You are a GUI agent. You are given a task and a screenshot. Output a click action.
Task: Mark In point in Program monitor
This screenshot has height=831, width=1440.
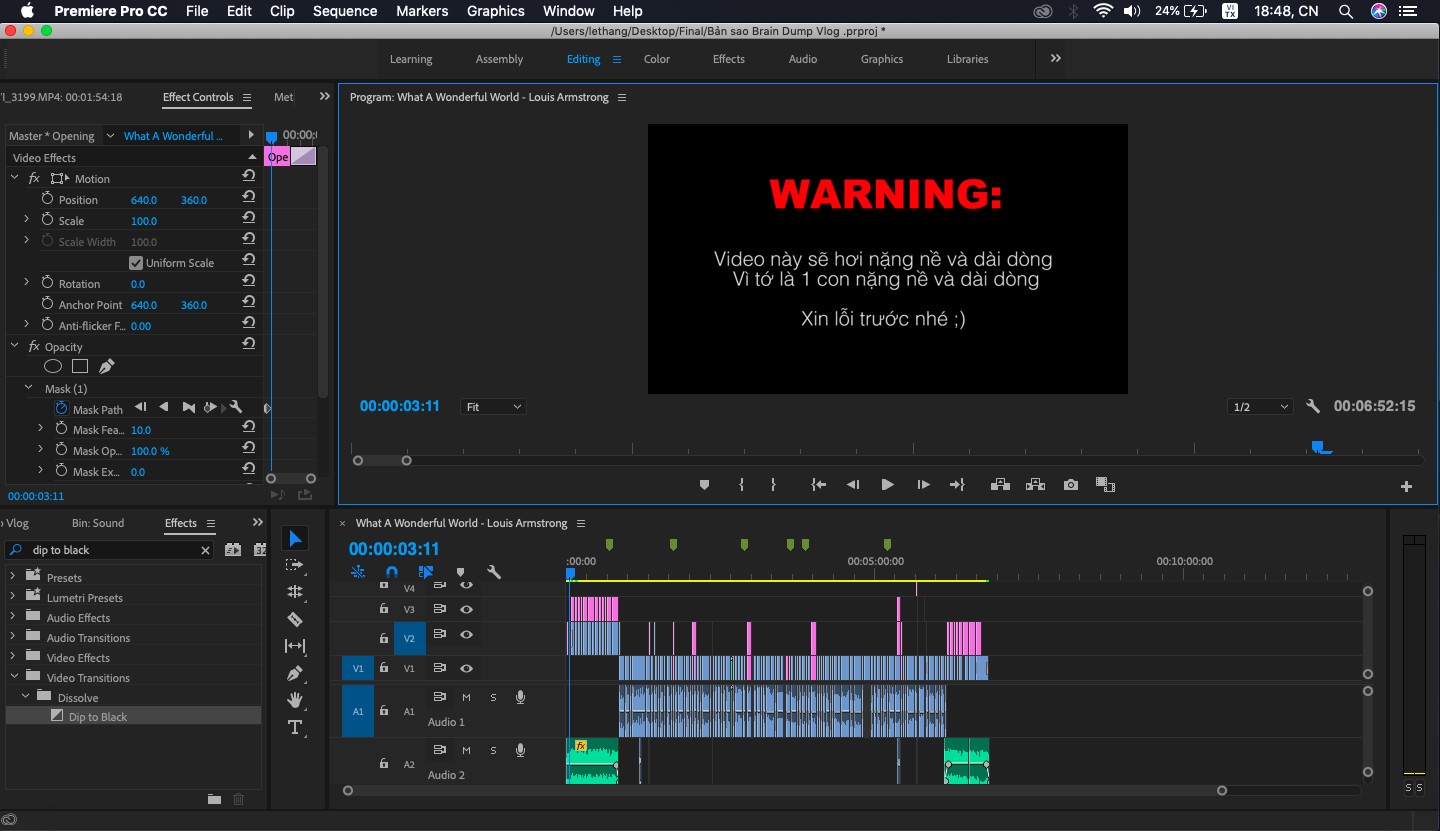point(741,485)
